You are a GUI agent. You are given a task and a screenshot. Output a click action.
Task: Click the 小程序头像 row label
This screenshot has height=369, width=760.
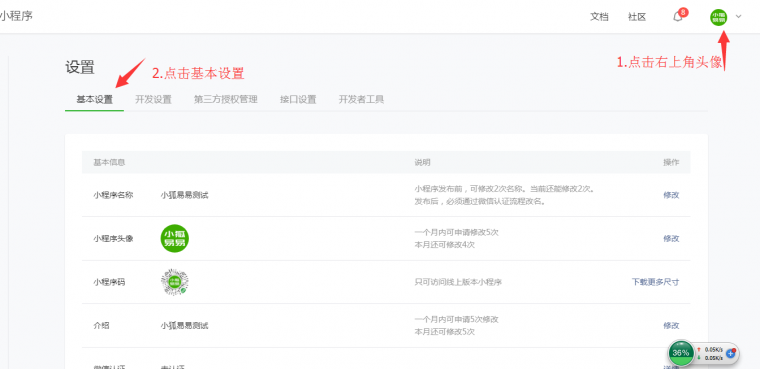(x=113, y=239)
